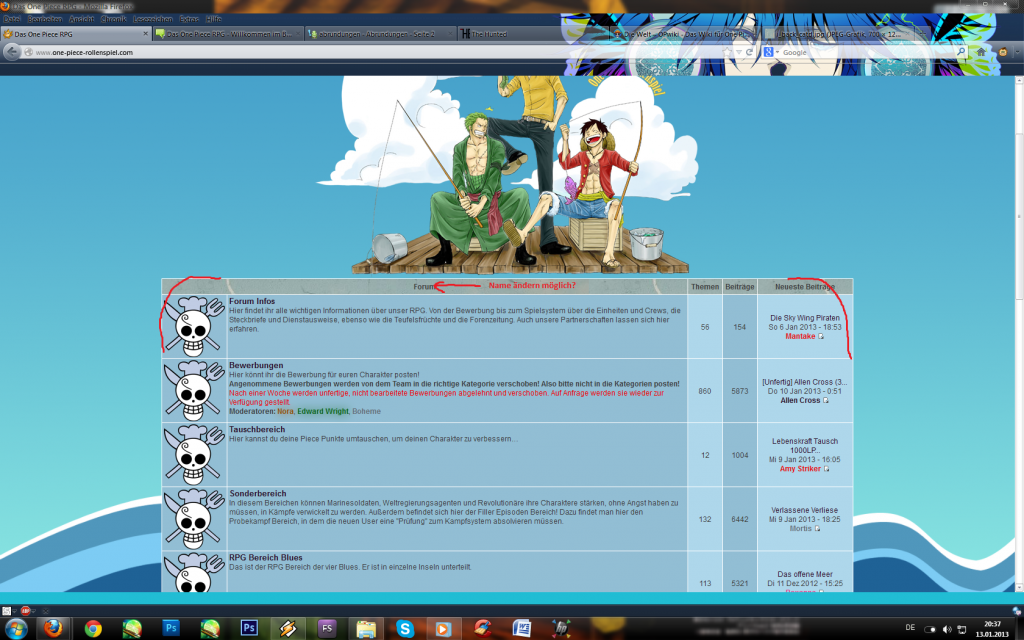Click the Adblock Plus status bar icon
The image size is (1024, 640).
[25, 611]
